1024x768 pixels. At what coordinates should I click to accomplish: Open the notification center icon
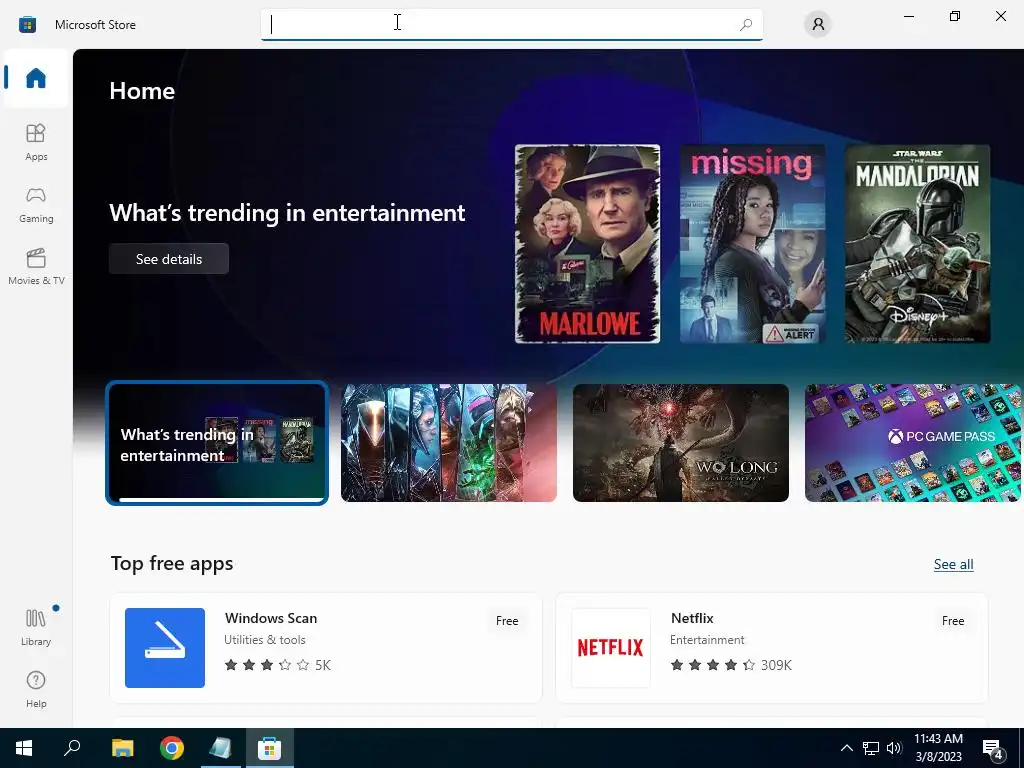pos(993,748)
